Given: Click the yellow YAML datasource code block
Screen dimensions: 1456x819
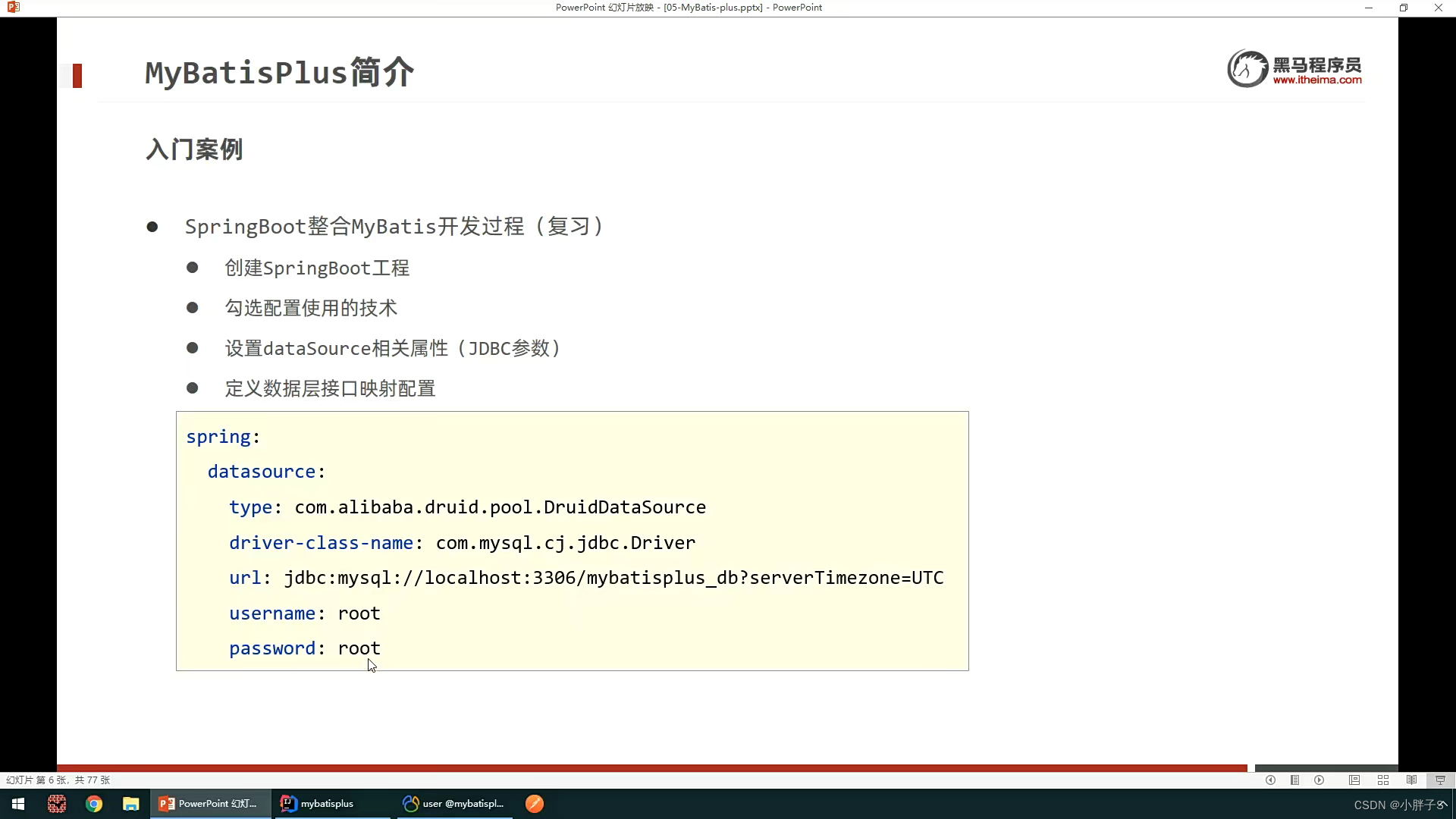Looking at the screenshot, I should coord(572,540).
